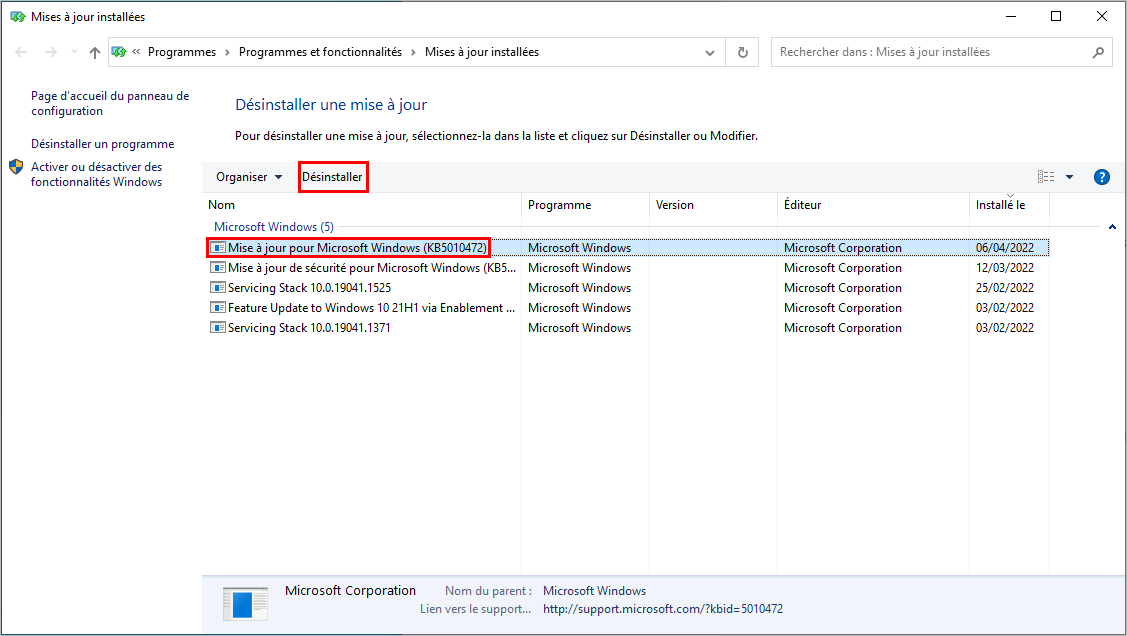Open the Programmes breadcrumb
The height and width of the screenshot is (636, 1127).
coord(182,52)
